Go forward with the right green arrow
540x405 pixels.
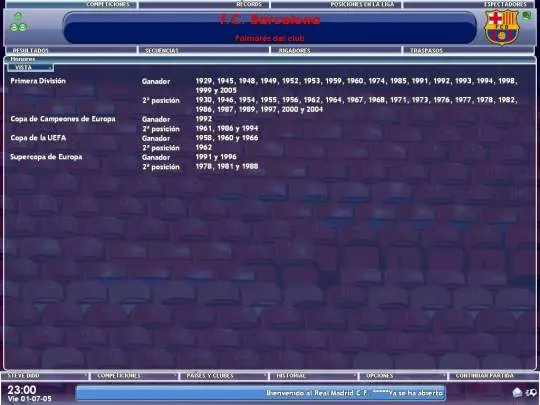coord(23,27)
